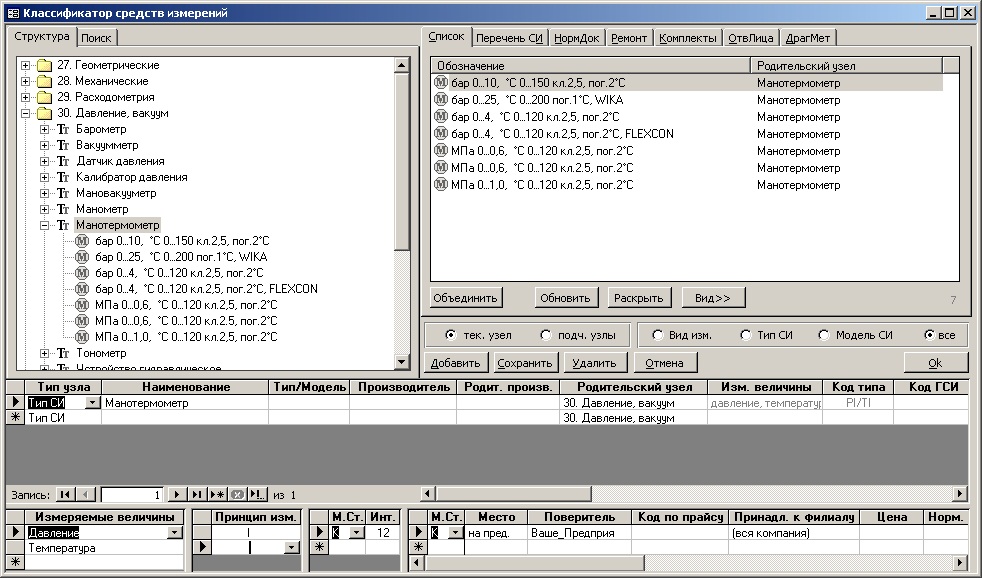Click the M icon of WIKA item in tree
Screen dimensions: 982x578
tap(82, 257)
